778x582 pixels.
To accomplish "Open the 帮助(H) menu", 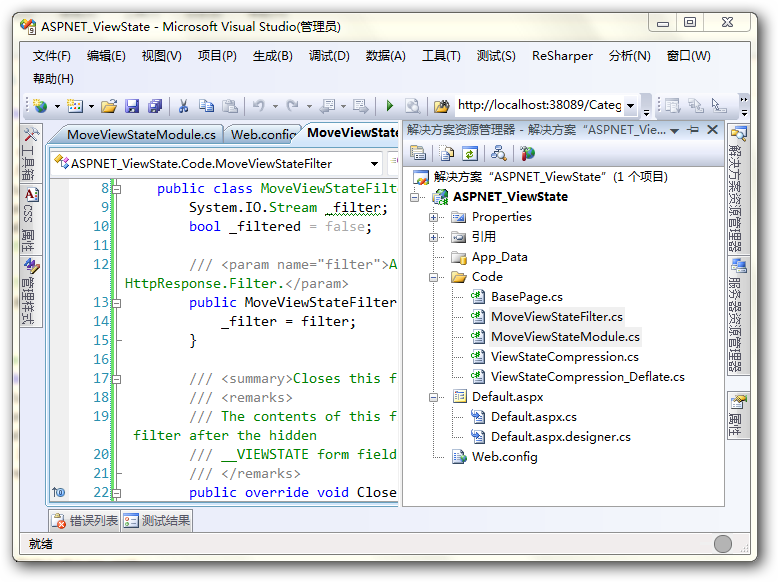I will tap(54, 79).
